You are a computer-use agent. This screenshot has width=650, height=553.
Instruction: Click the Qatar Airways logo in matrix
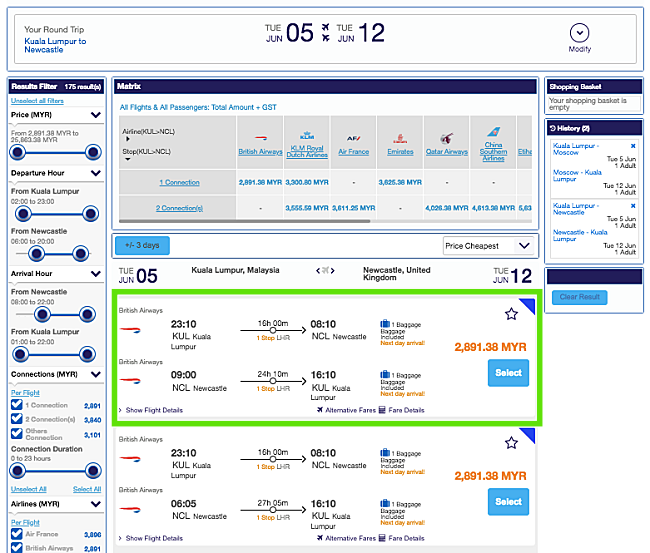click(446, 138)
